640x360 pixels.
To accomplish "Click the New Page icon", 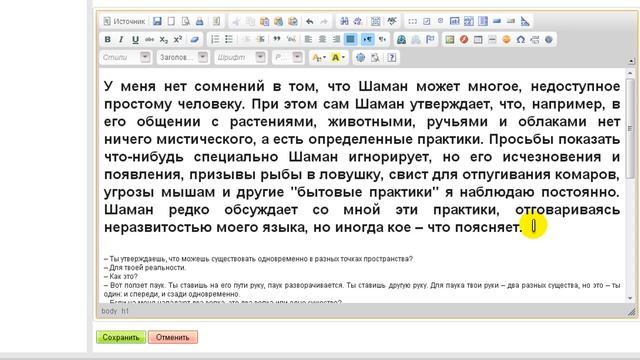I will [171, 21].
